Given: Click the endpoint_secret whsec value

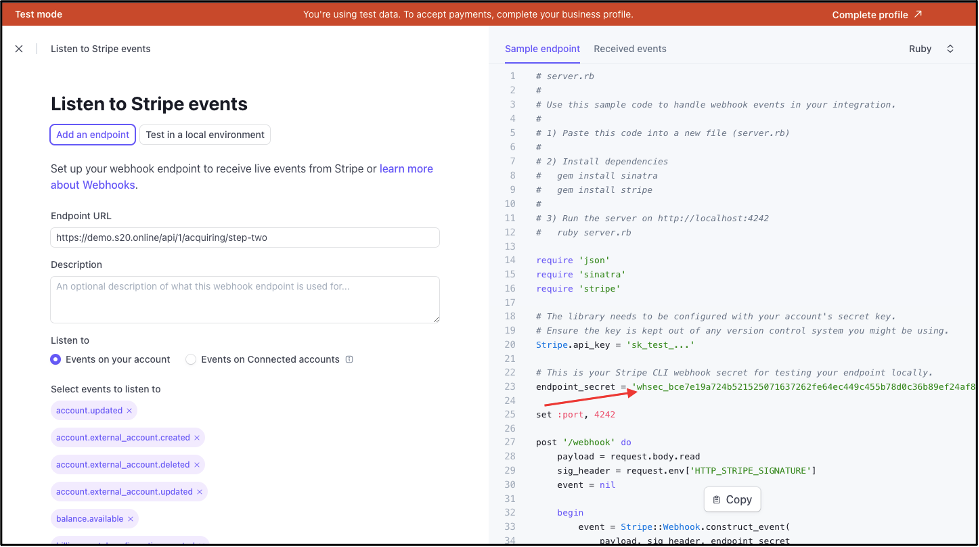Looking at the screenshot, I should [804, 387].
